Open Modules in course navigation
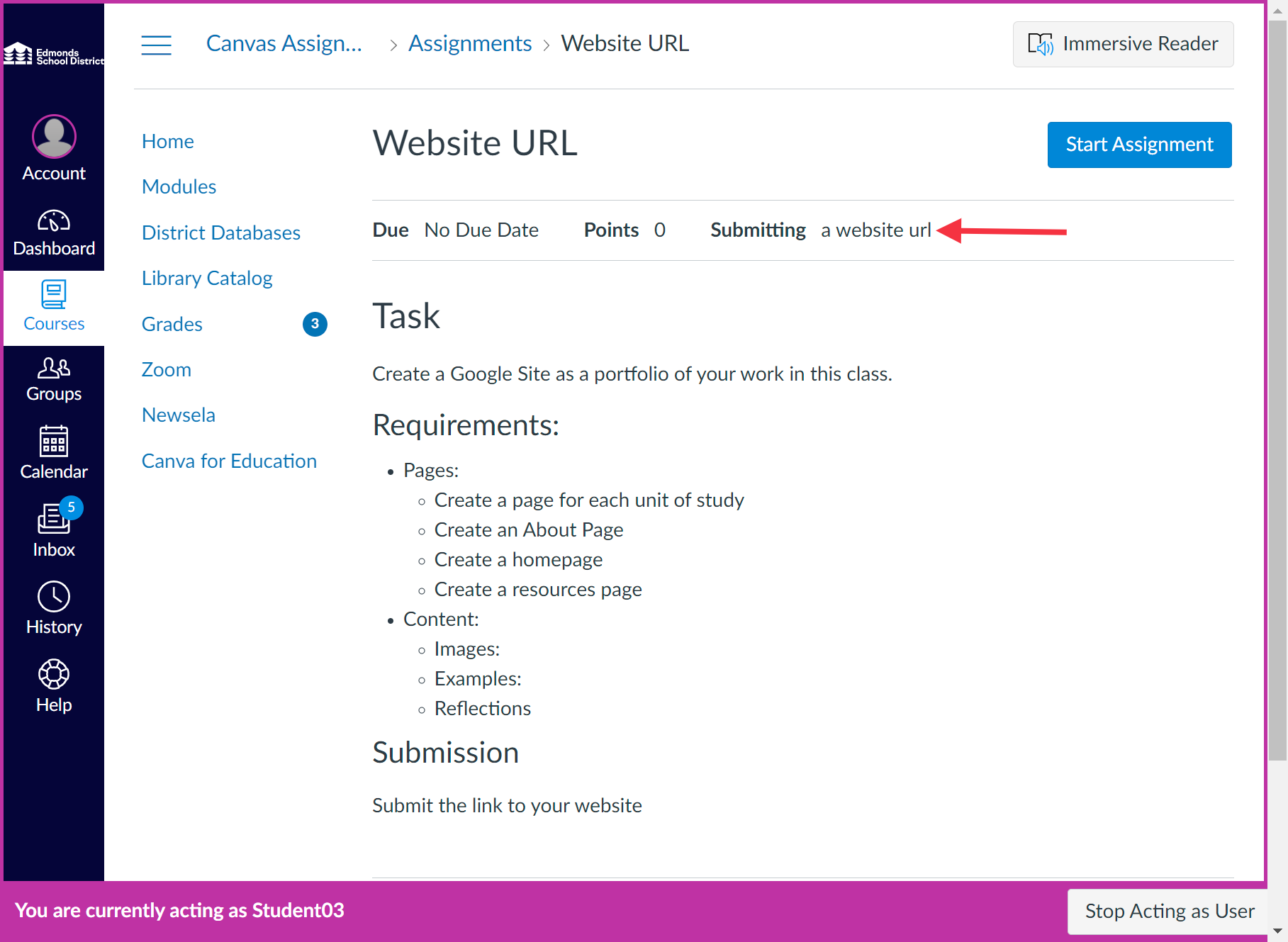1288x942 pixels. 179,187
